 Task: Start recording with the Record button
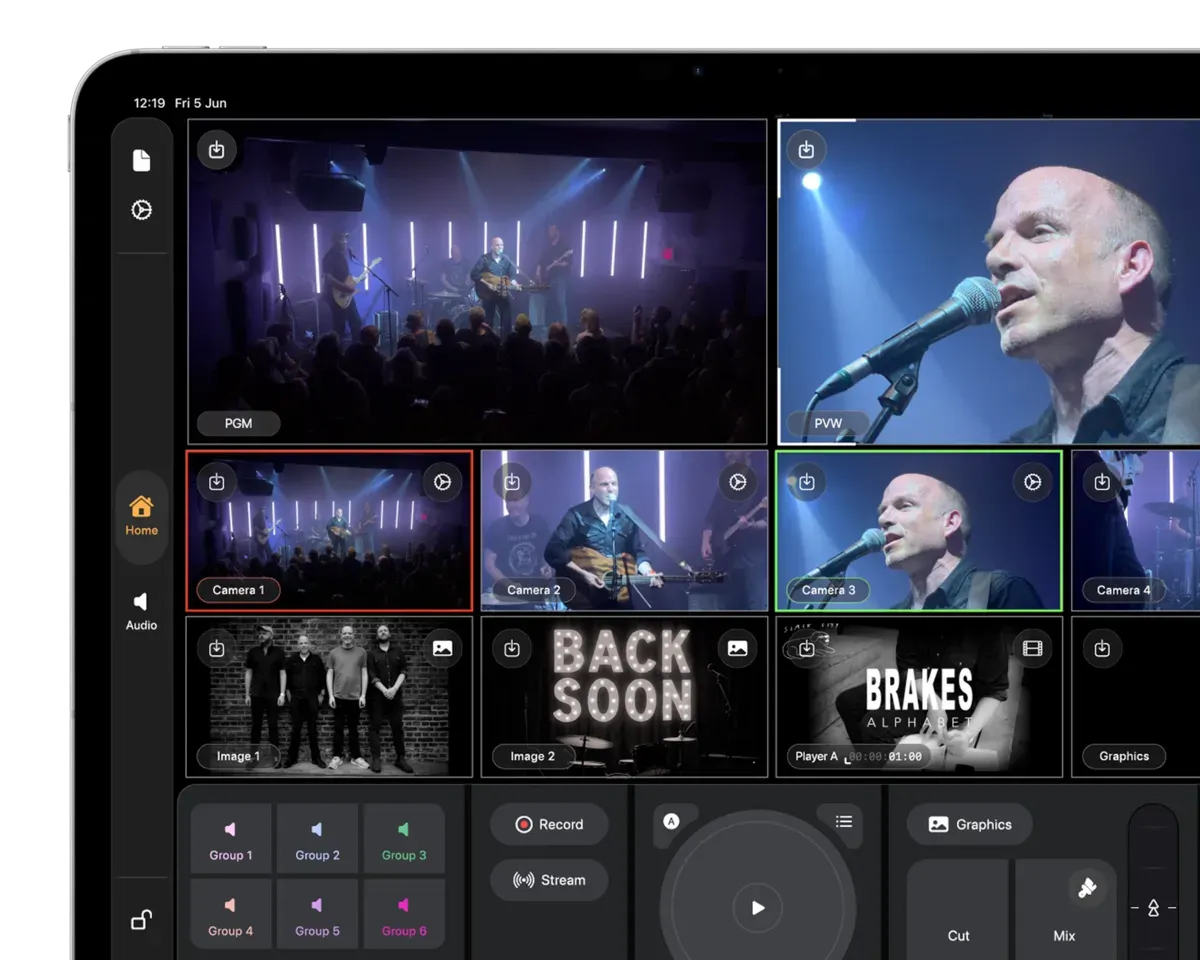(x=549, y=825)
